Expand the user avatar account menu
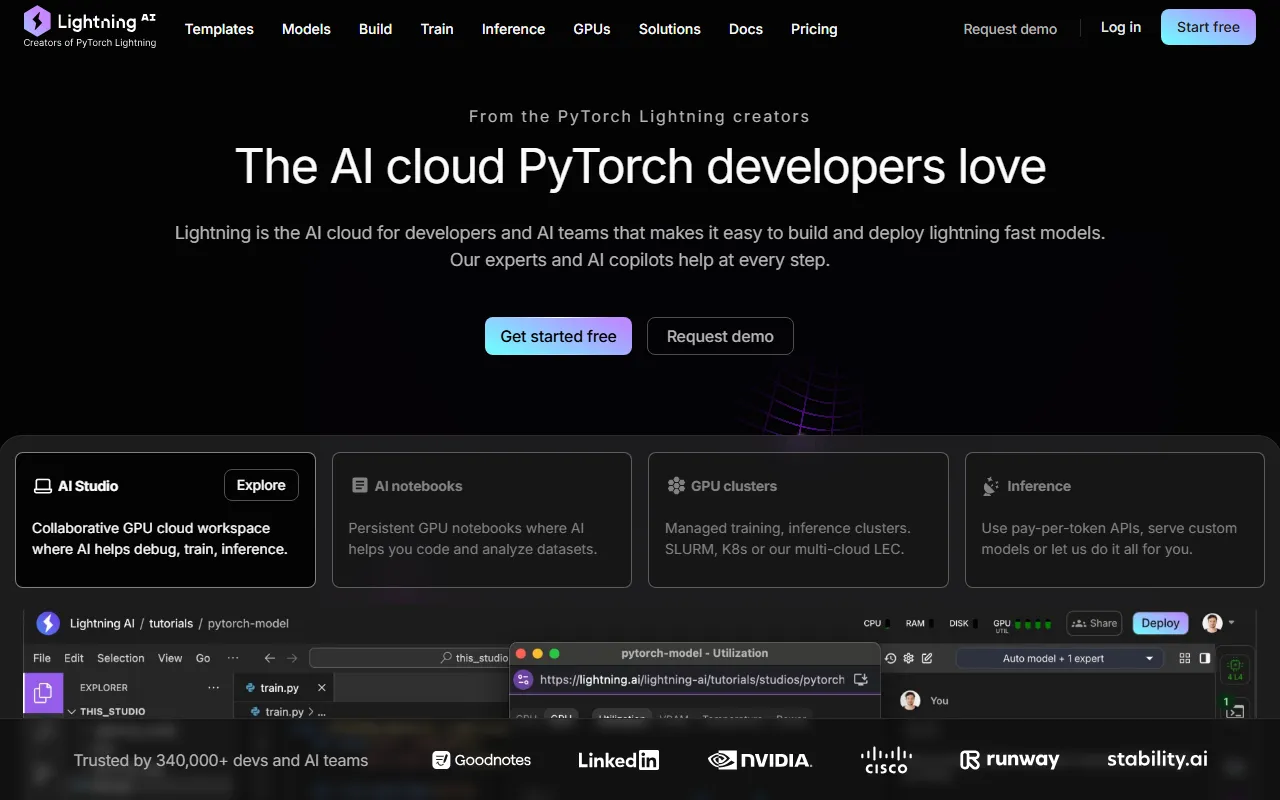 pyautogui.click(x=1218, y=623)
